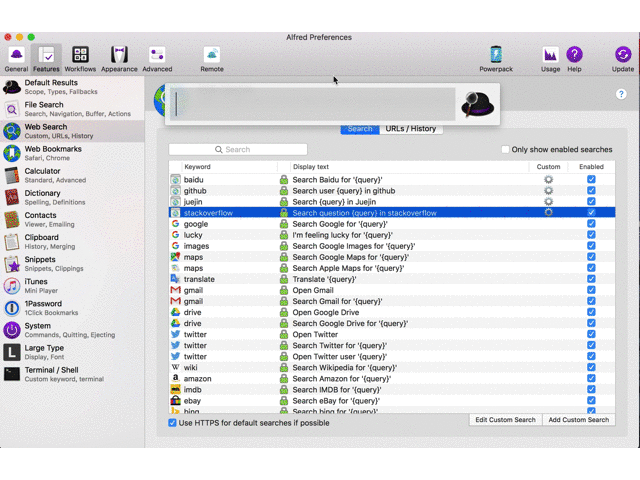Toggle Only show enabled searches
Screen dimensions: 640x480
(x=505, y=149)
